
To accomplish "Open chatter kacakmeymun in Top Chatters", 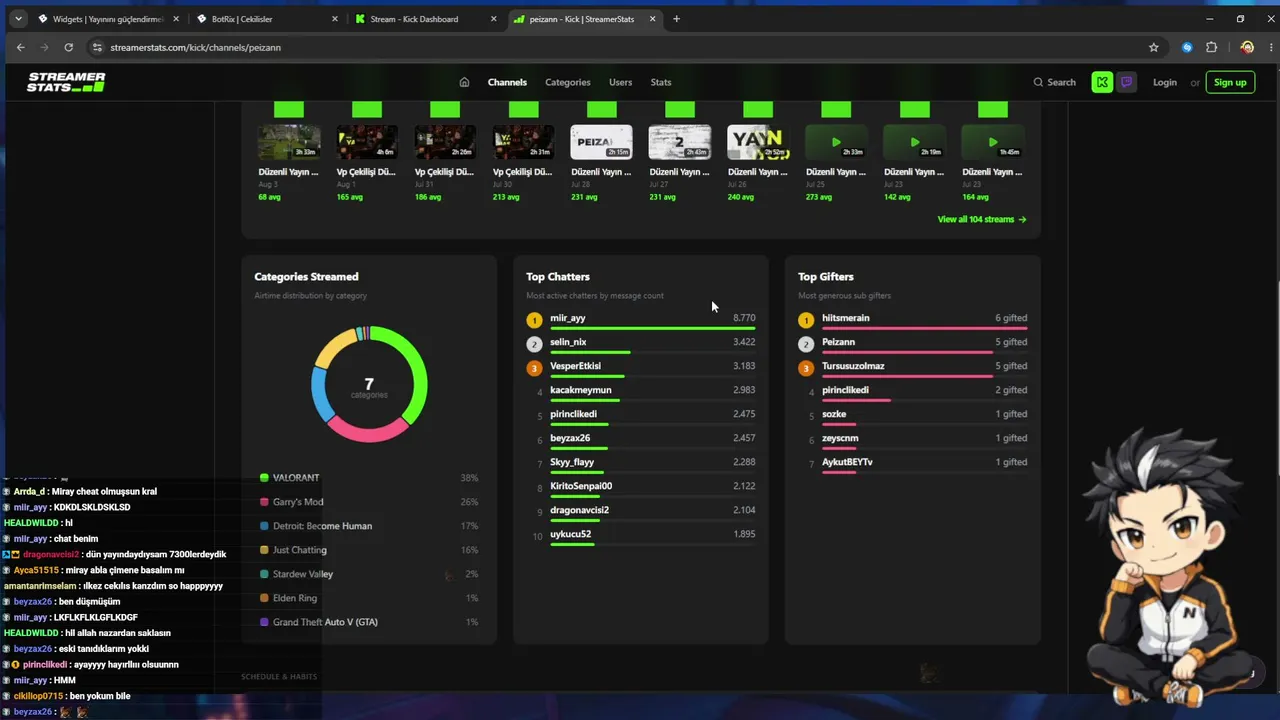I will click(x=580, y=390).
